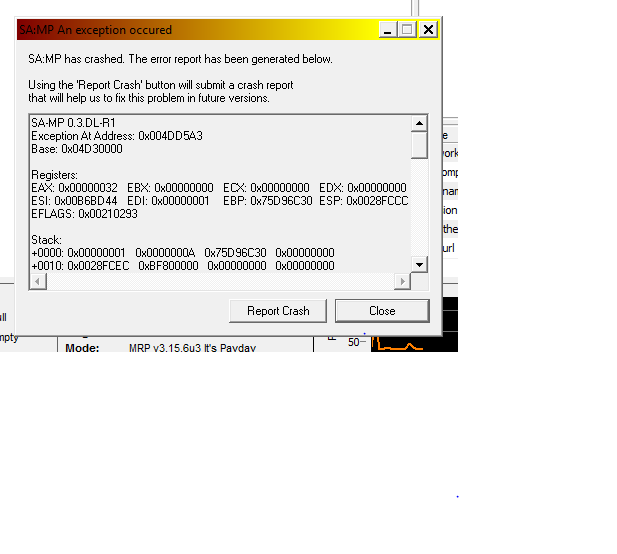Viewport: 617px width, 554px height.
Task: Click stack row '+0010'
Action: click(x=183, y=266)
